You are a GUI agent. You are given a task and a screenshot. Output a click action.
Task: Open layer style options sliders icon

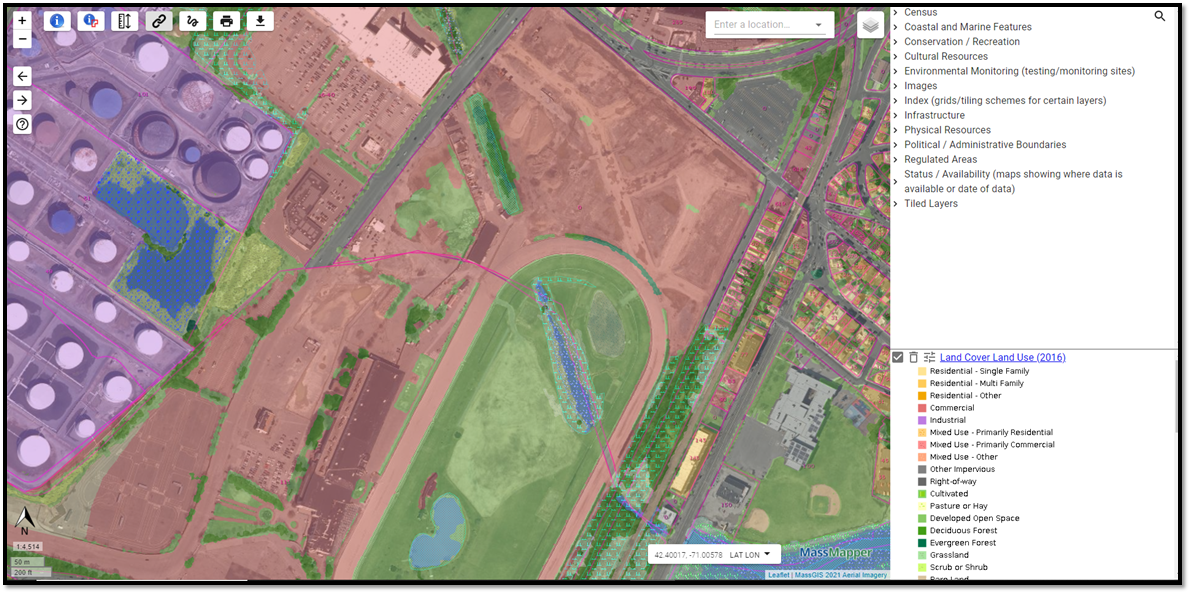pyautogui.click(x=929, y=357)
